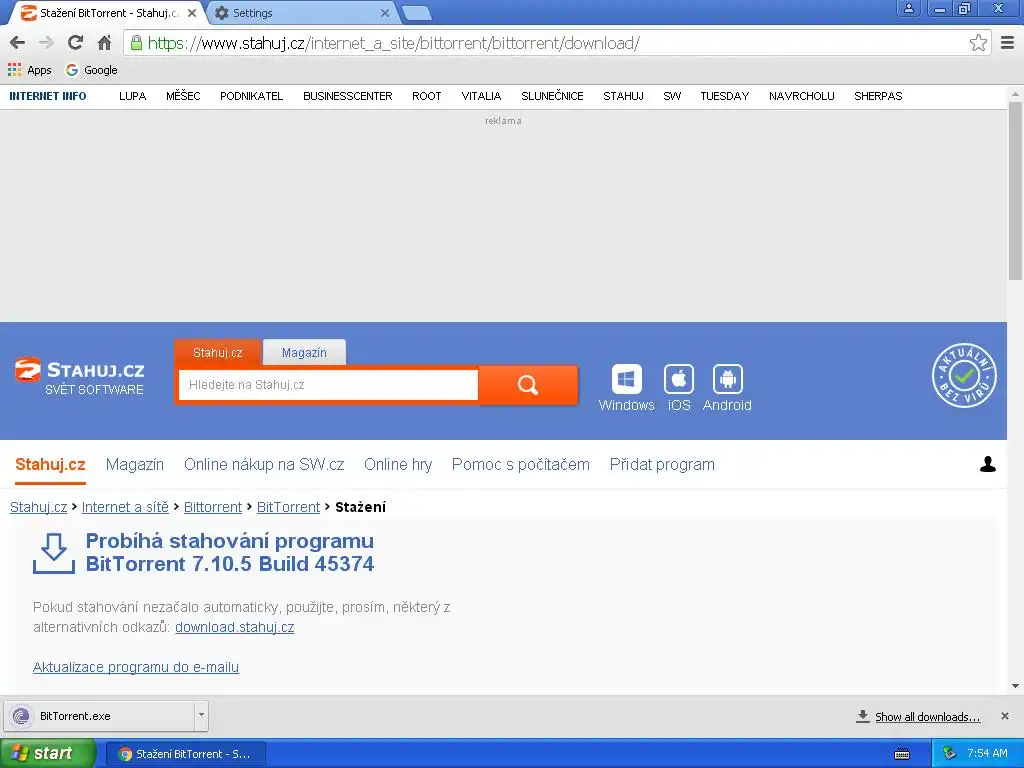Expand the BitTorrent.exe download options arrow
Viewport: 1024px width, 768px height.
[x=201, y=716]
